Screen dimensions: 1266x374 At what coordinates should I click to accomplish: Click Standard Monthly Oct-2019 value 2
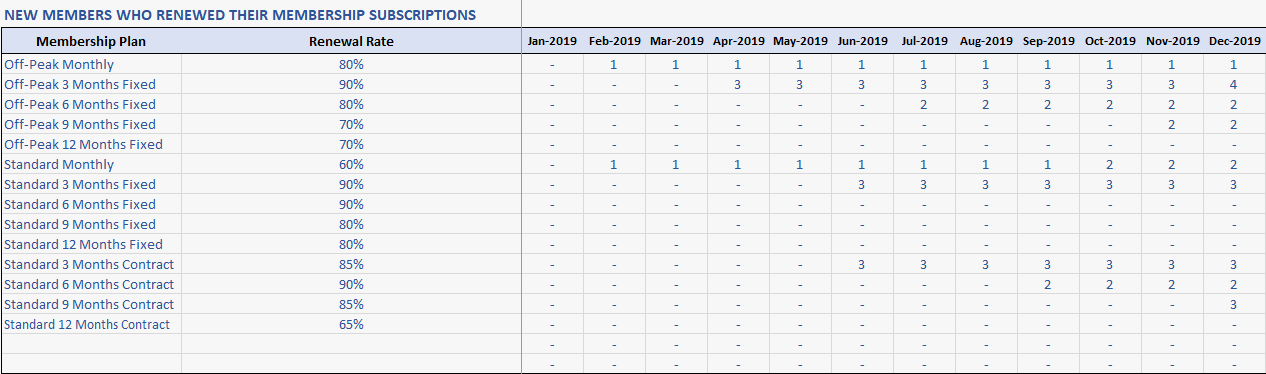click(1110, 164)
